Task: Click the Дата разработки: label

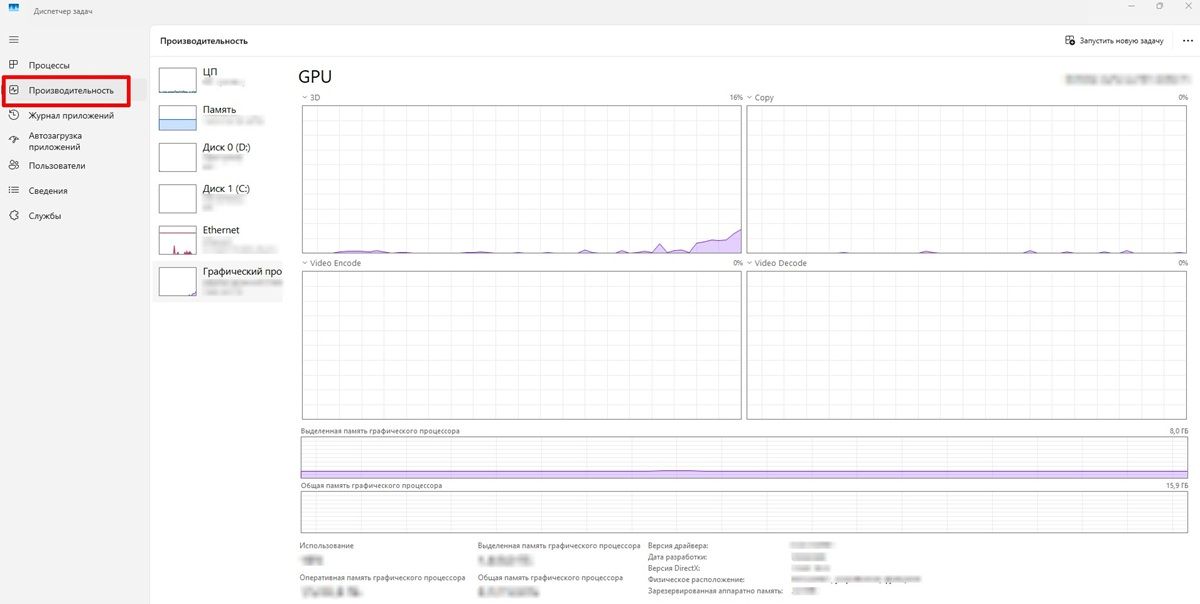Action: pos(678,557)
